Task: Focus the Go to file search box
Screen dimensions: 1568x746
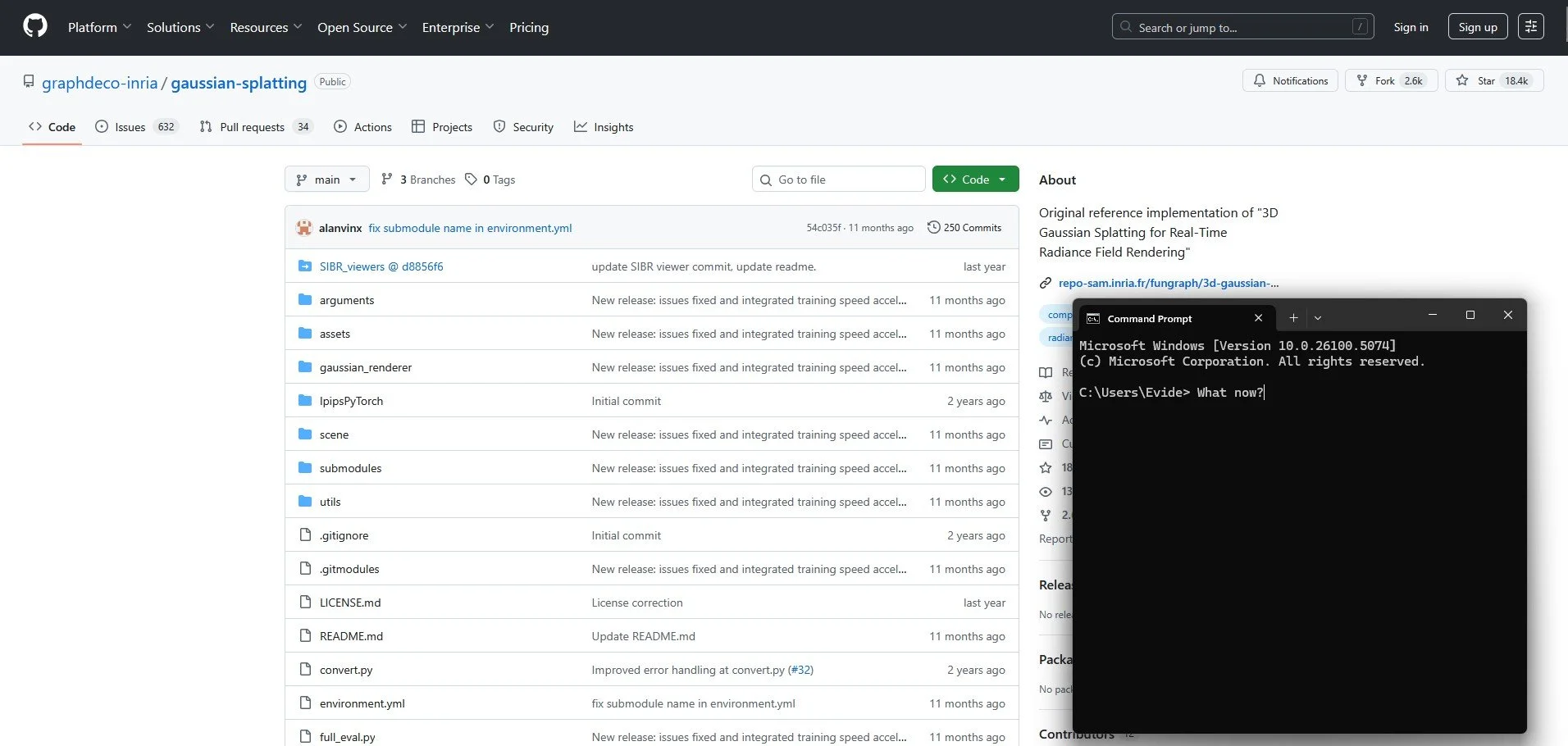Action: click(x=838, y=180)
